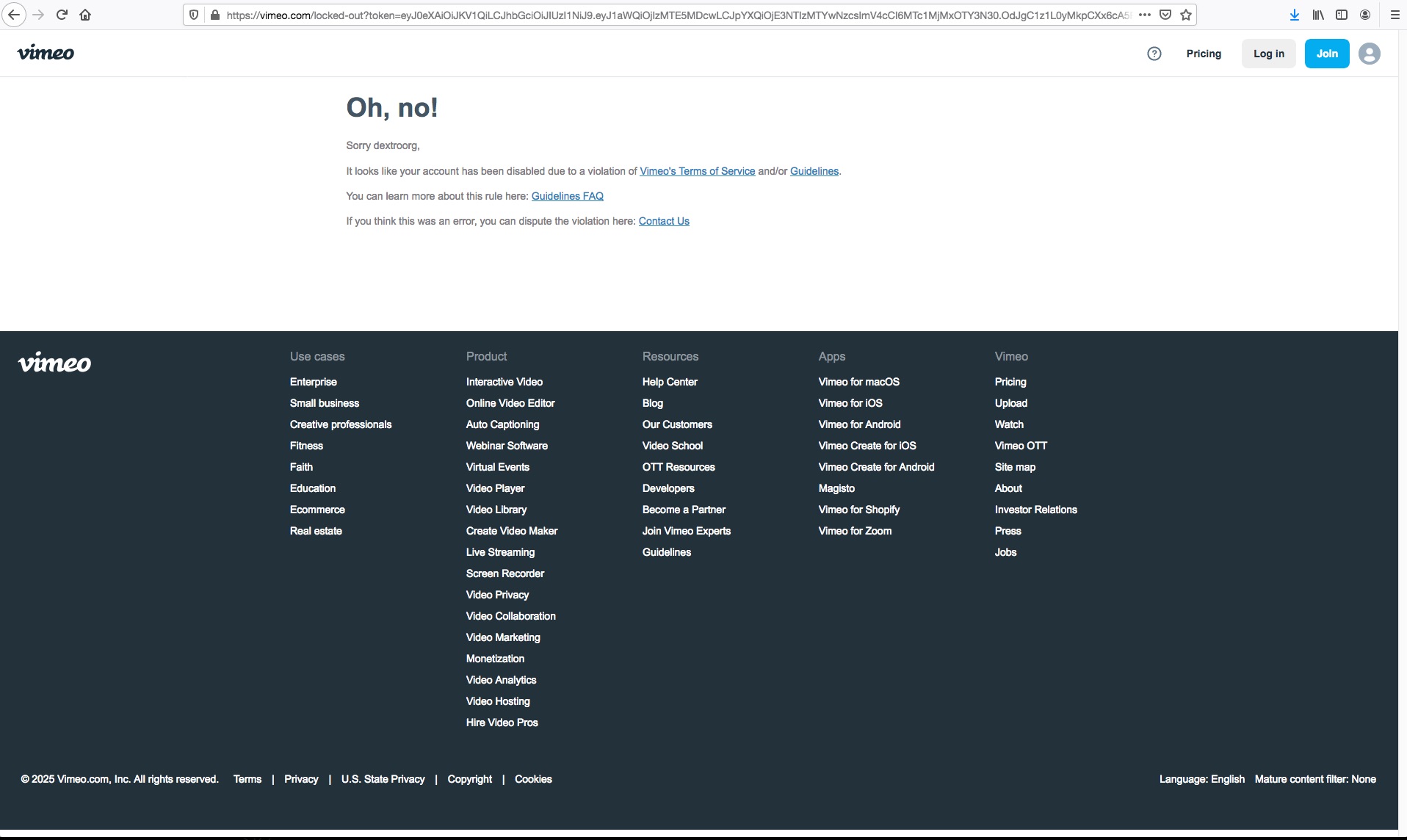
Task: Click the Vimeo logo in footer
Action: (x=54, y=363)
